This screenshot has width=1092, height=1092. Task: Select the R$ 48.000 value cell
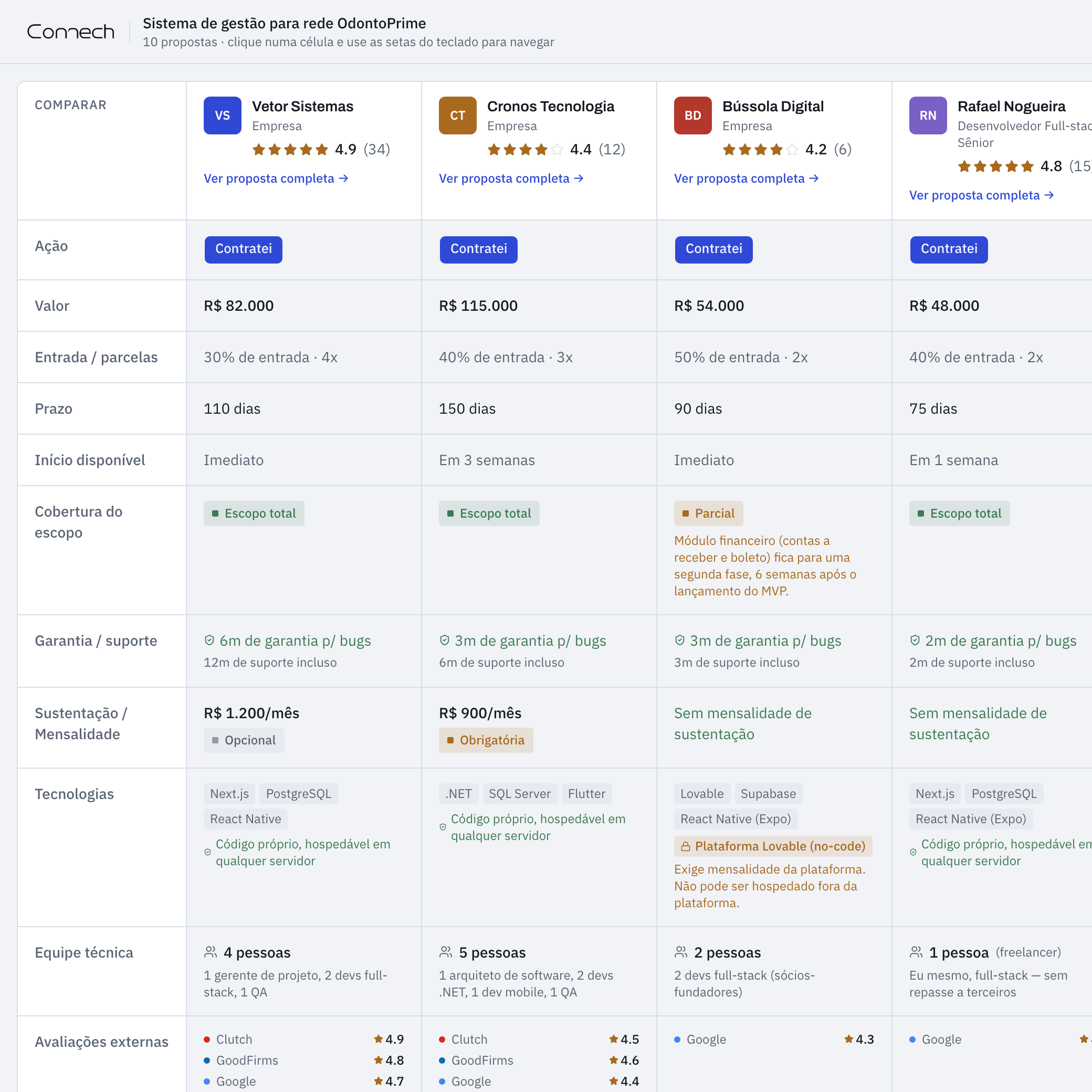tap(992, 306)
